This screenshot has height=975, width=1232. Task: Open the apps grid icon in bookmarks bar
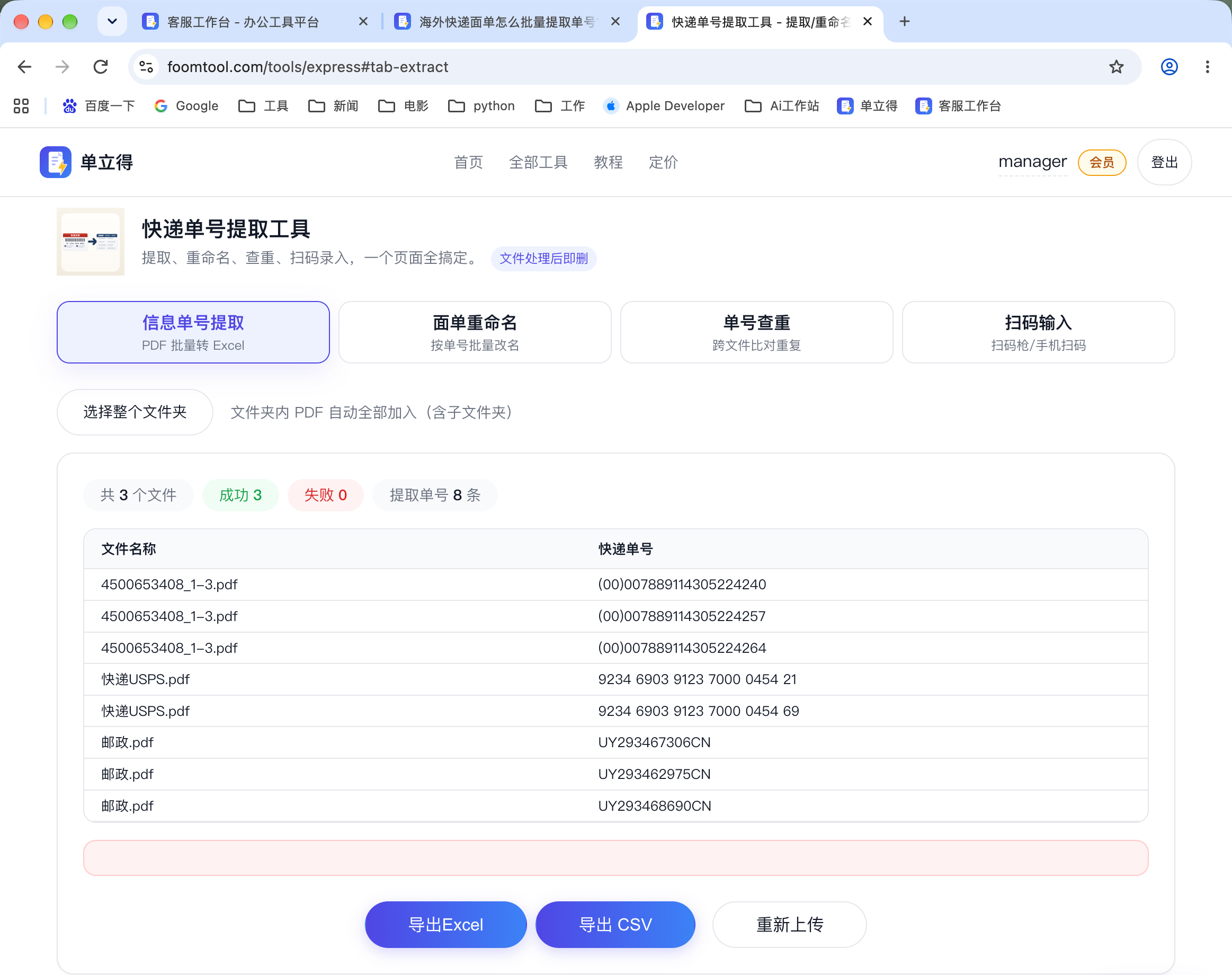coord(21,105)
